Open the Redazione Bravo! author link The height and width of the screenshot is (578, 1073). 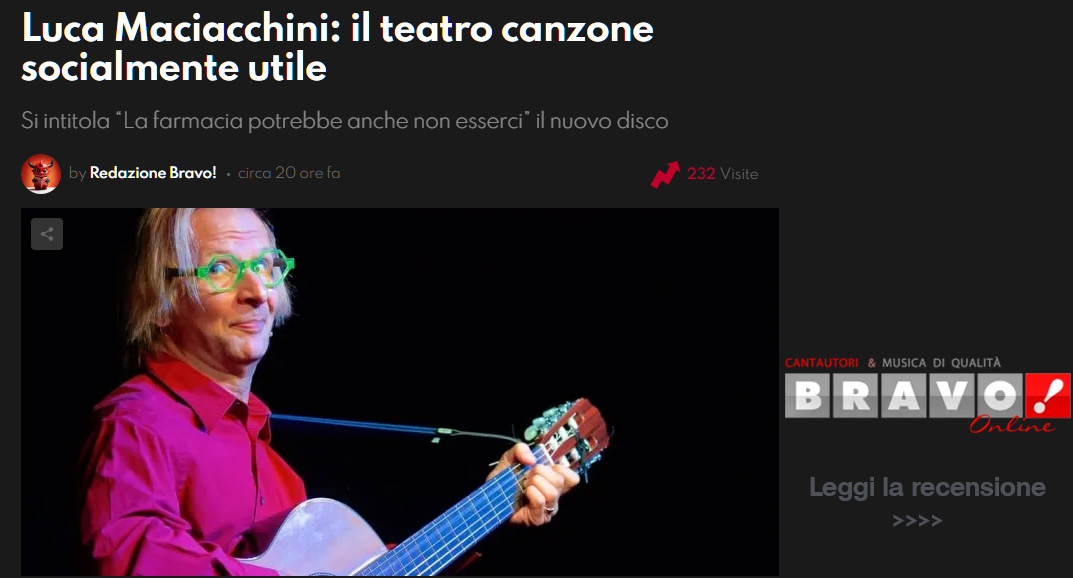point(153,173)
